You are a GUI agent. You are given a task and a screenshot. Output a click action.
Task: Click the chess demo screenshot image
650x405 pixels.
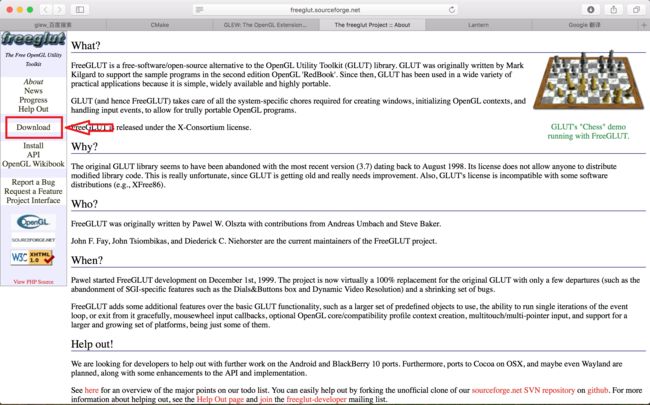coord(588,79)
